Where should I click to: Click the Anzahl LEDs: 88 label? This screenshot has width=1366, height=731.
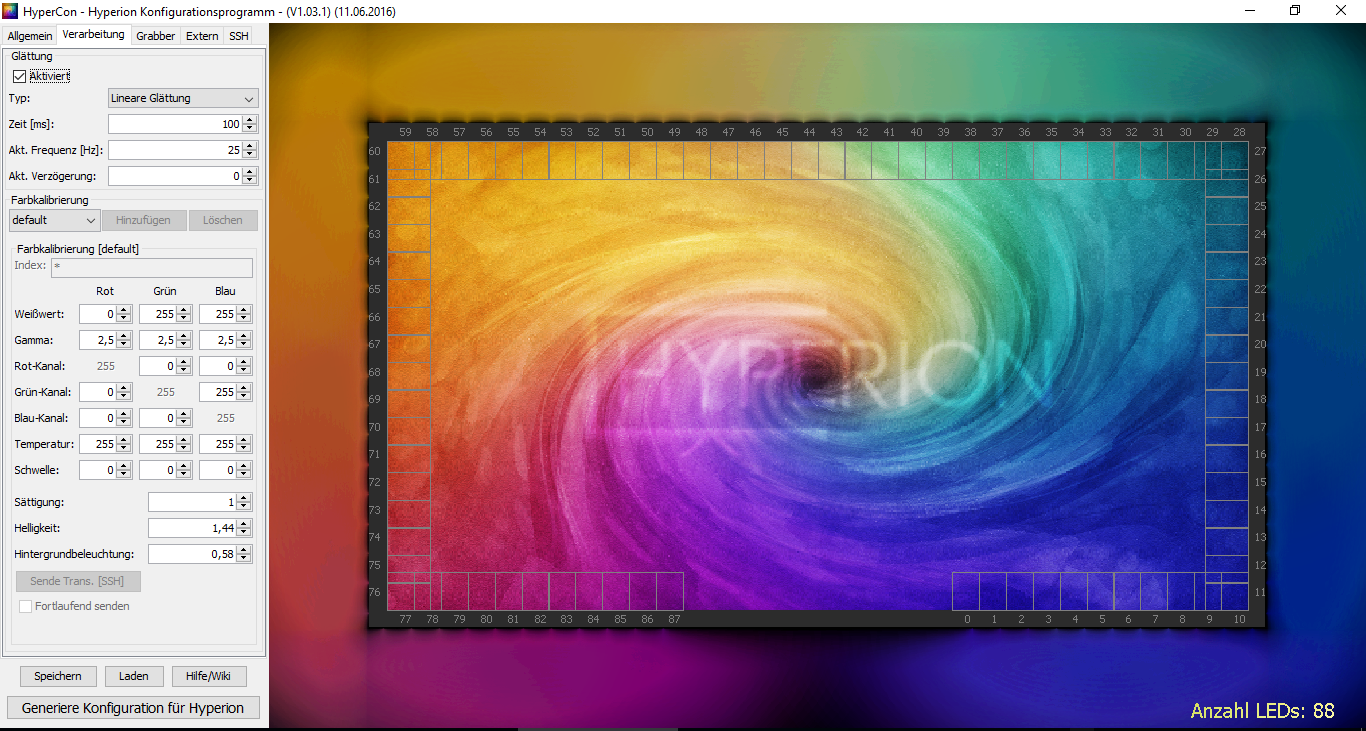tap(1262, 711)
